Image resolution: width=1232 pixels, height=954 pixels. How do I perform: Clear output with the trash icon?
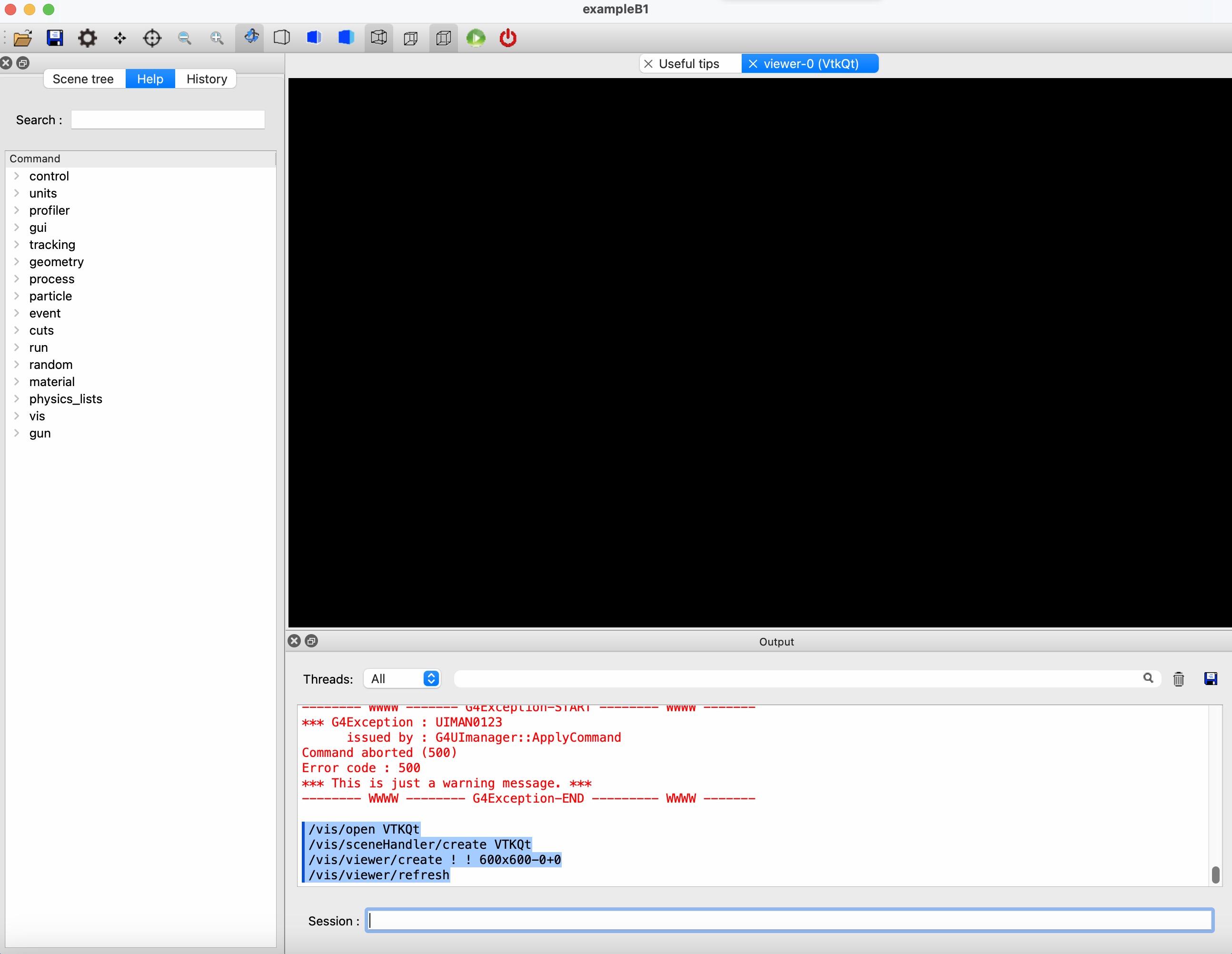click(1178, 679)
